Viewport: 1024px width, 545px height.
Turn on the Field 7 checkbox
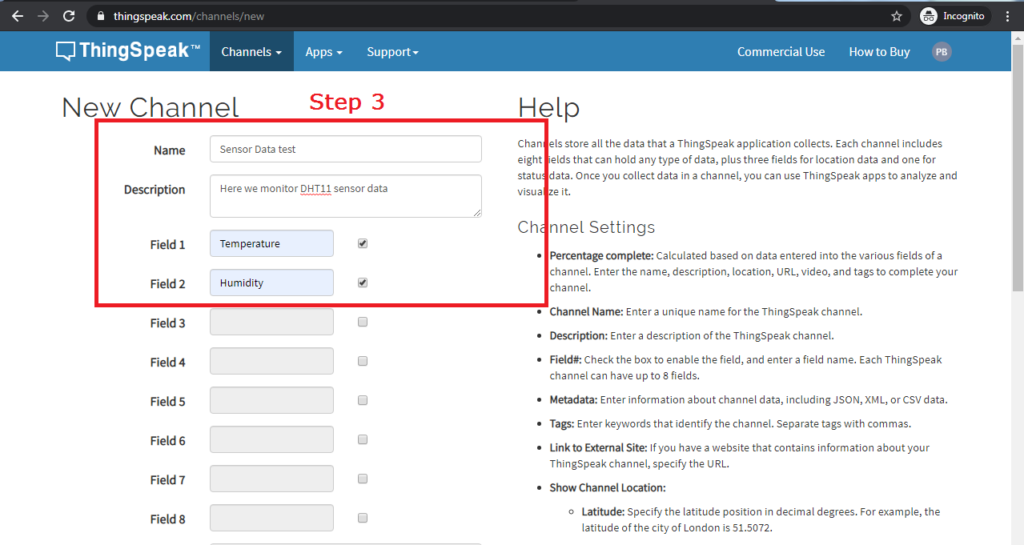[x=362, y=478]
